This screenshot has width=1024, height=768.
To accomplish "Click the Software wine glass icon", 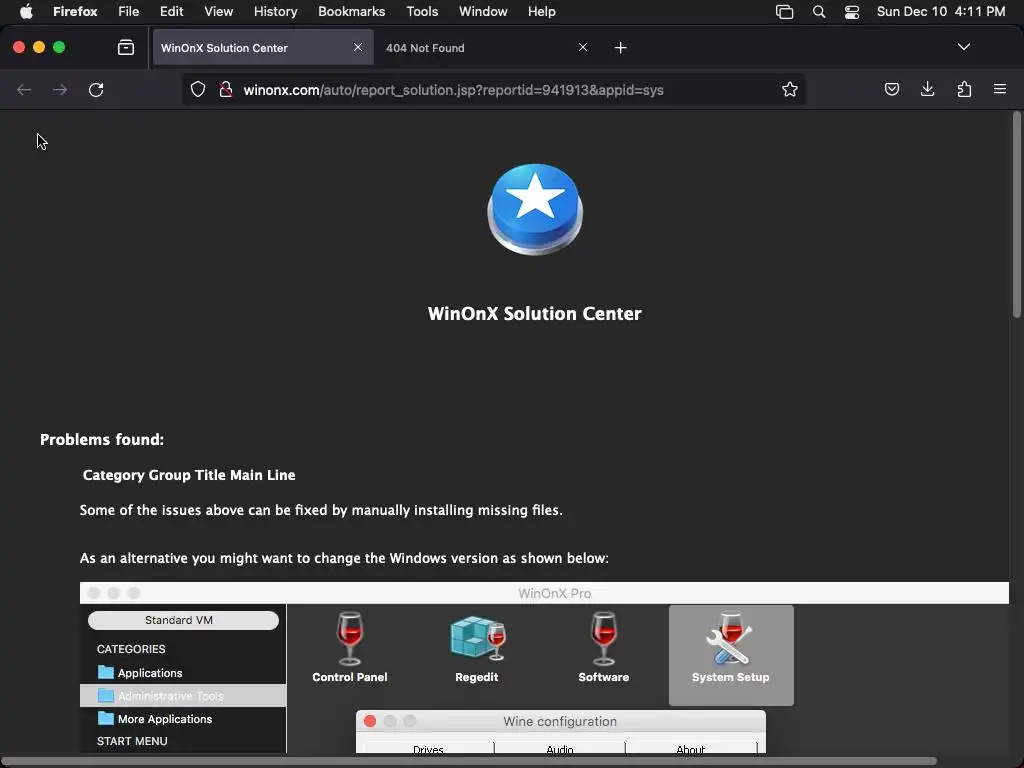I will (x=603, y=639).
